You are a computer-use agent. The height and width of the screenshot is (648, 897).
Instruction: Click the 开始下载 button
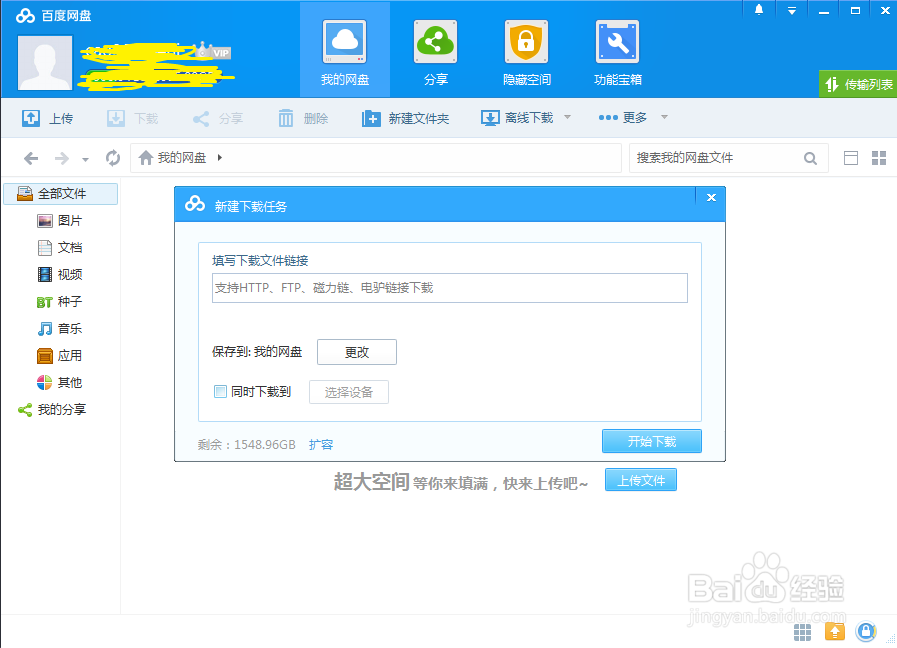(x=652, y=441)
